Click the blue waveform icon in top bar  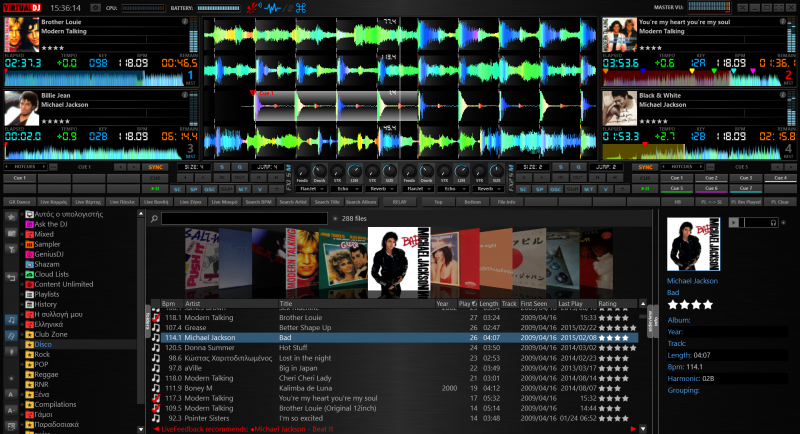click(x=272, y=8)
